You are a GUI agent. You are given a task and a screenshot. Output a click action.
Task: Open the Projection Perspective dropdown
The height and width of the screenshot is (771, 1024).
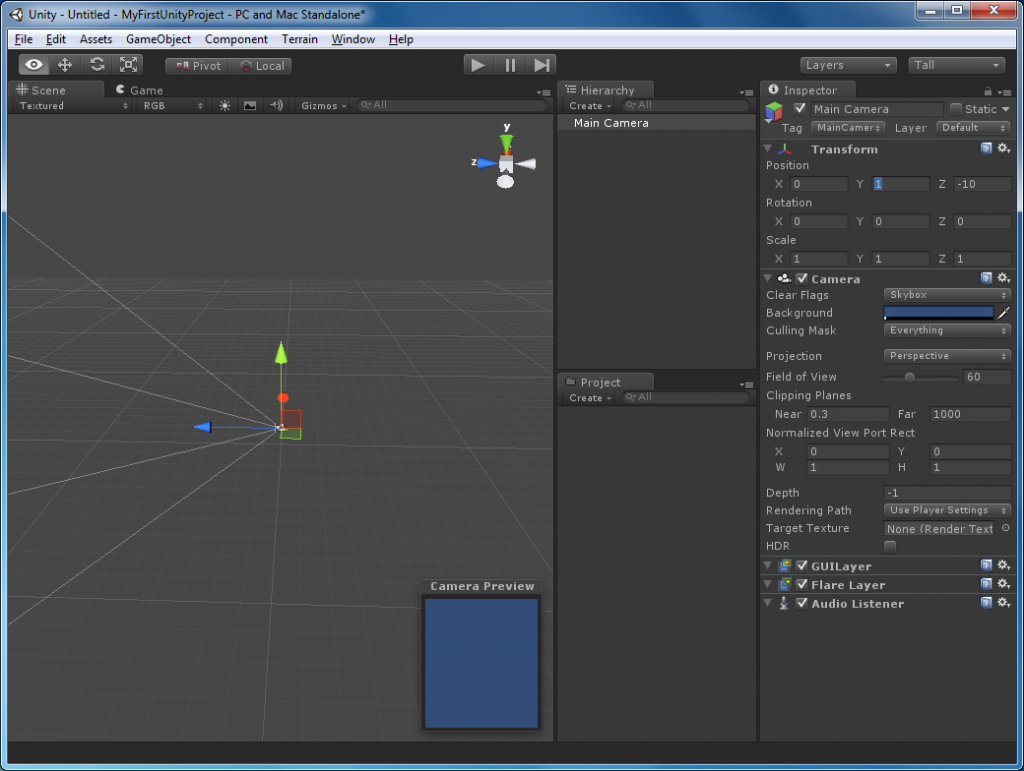click(x=947, y=356)
